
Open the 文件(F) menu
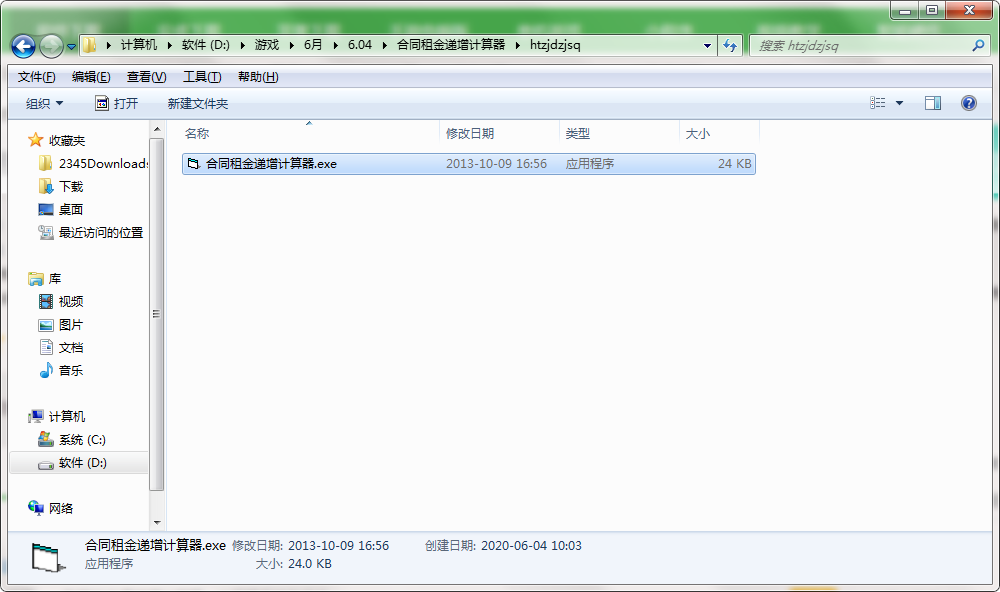(36, 77)
